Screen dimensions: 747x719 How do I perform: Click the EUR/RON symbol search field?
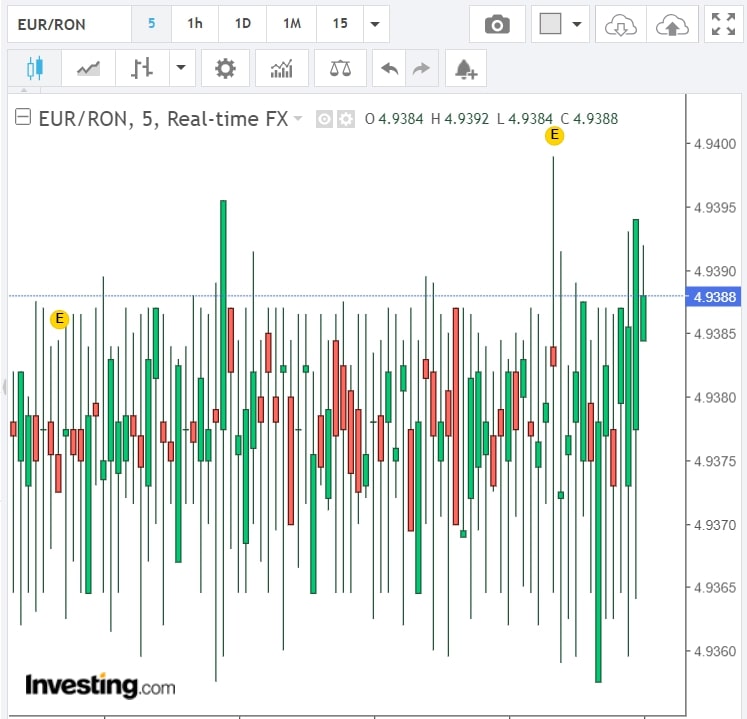[x=68, y=24]
